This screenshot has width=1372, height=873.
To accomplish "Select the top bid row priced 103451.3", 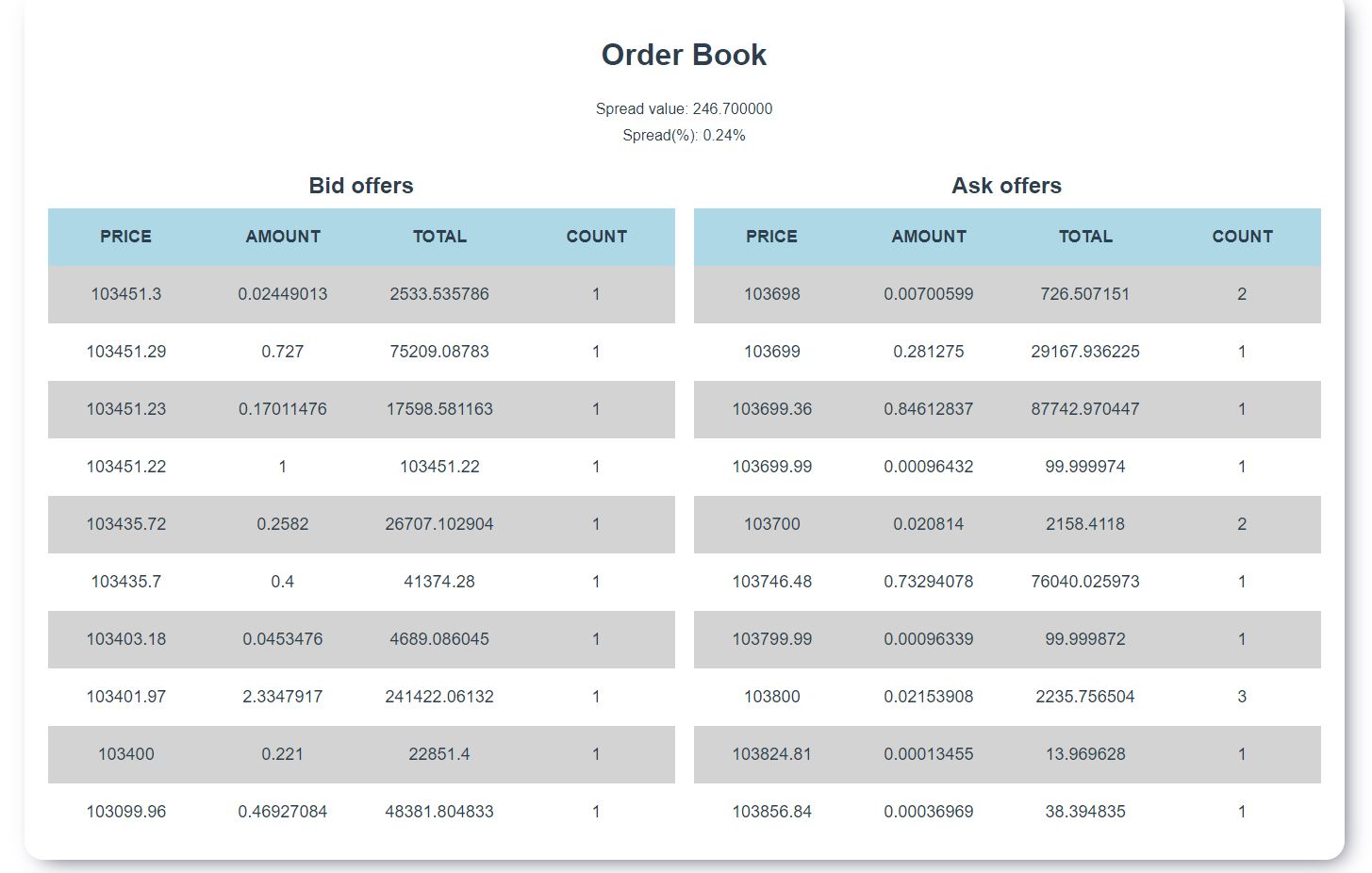I will [361, 294].
